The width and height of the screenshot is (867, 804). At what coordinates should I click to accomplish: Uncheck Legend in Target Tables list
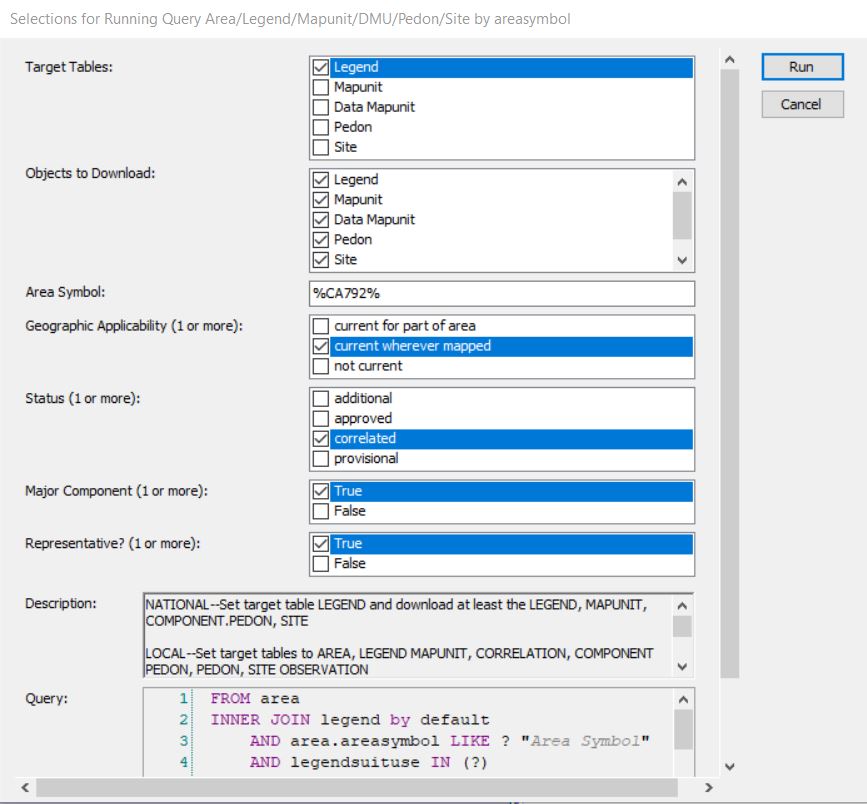click(321, 67)
